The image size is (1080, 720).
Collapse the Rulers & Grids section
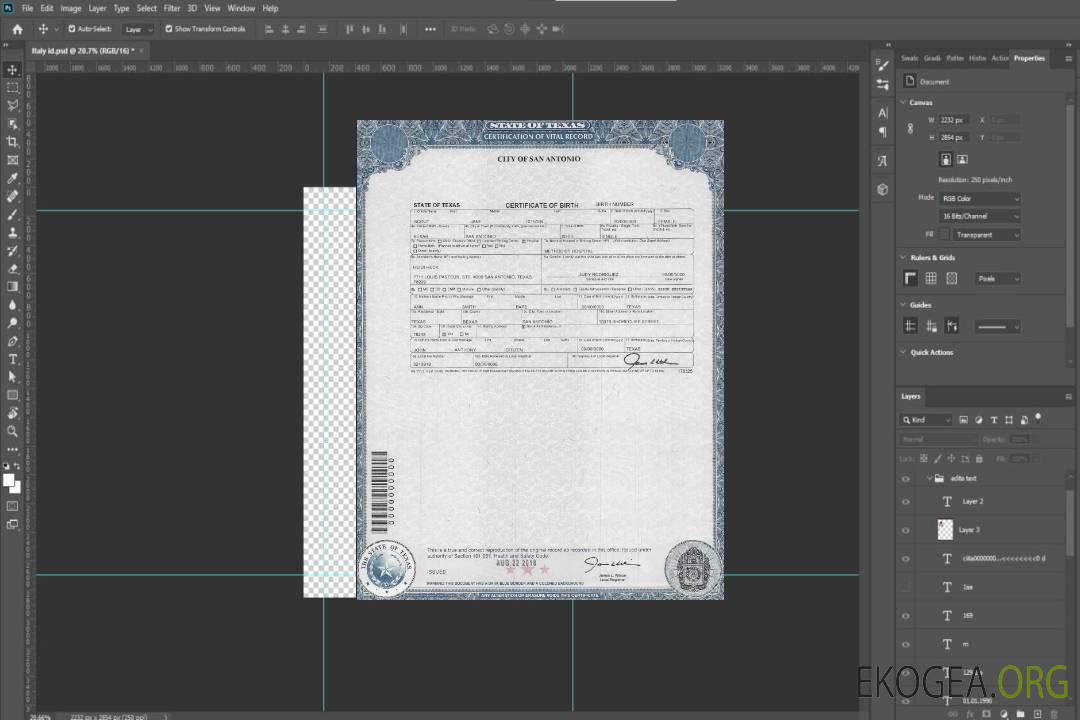(903, 257)
